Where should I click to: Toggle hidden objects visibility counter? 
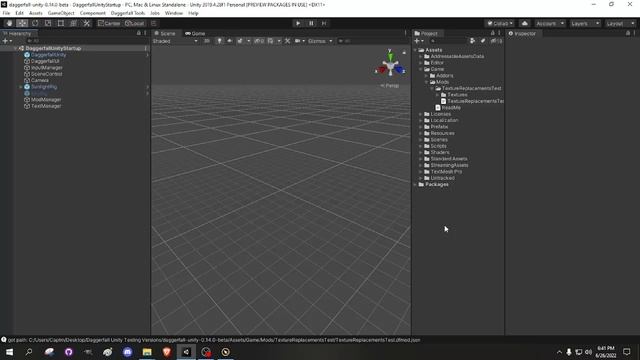click(259, 41)
